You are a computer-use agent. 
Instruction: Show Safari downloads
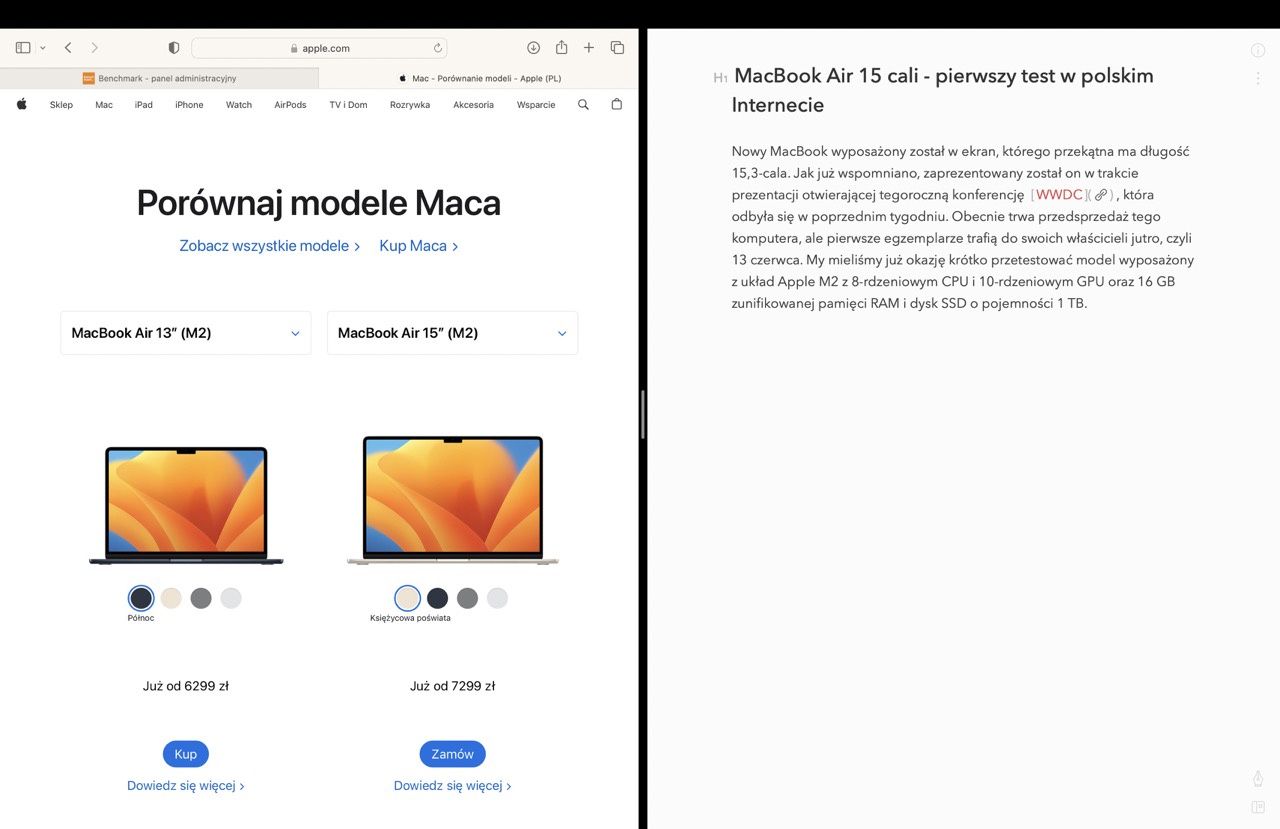coord(534,48)
